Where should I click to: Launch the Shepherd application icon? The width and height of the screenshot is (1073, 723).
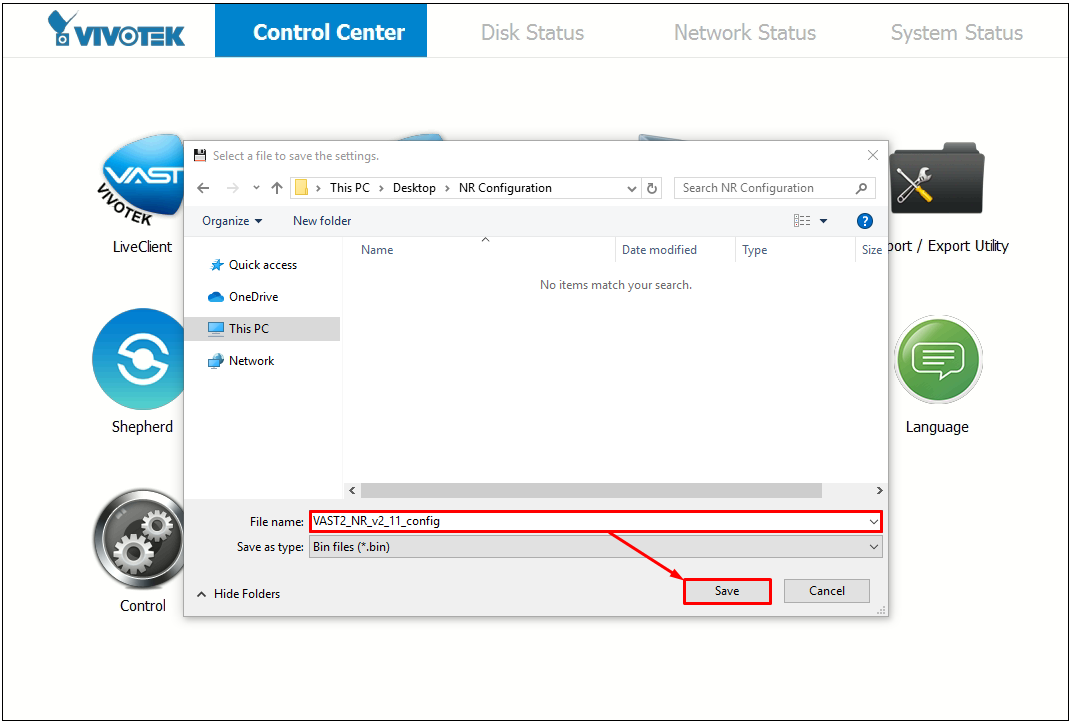138,359
